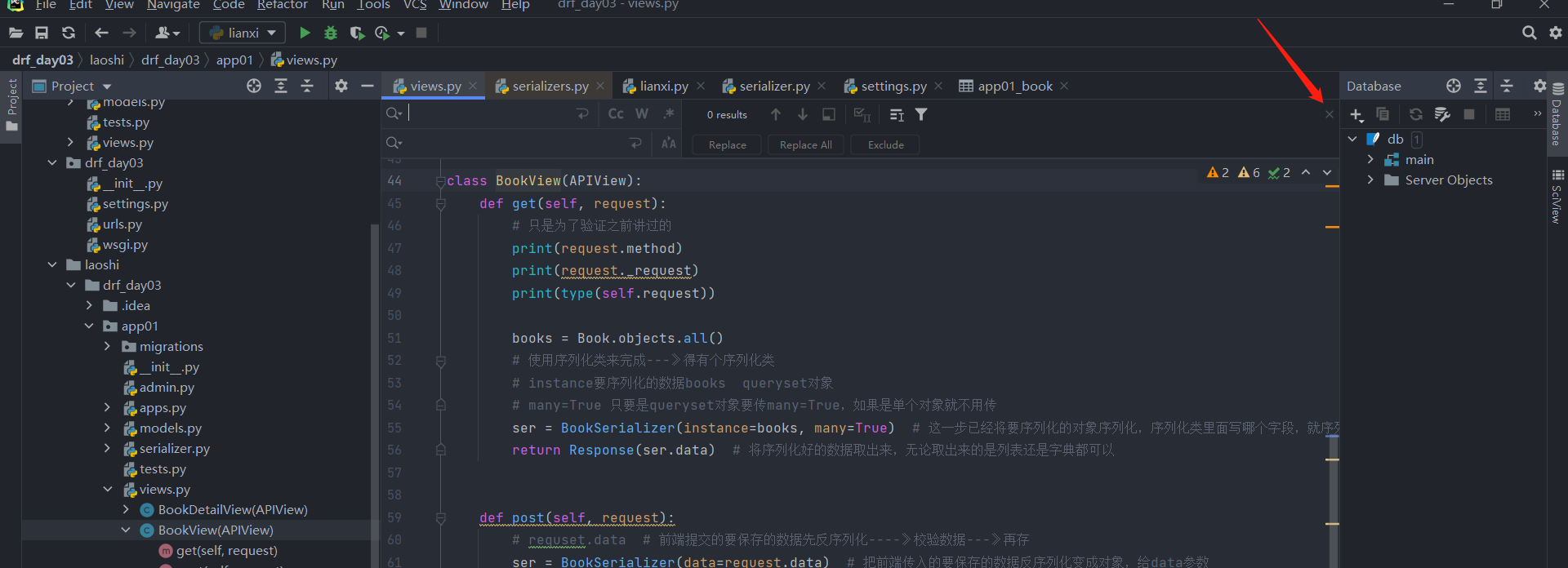Run the lianxi configuration with green play
The image size is (1568, 568).
305,33
